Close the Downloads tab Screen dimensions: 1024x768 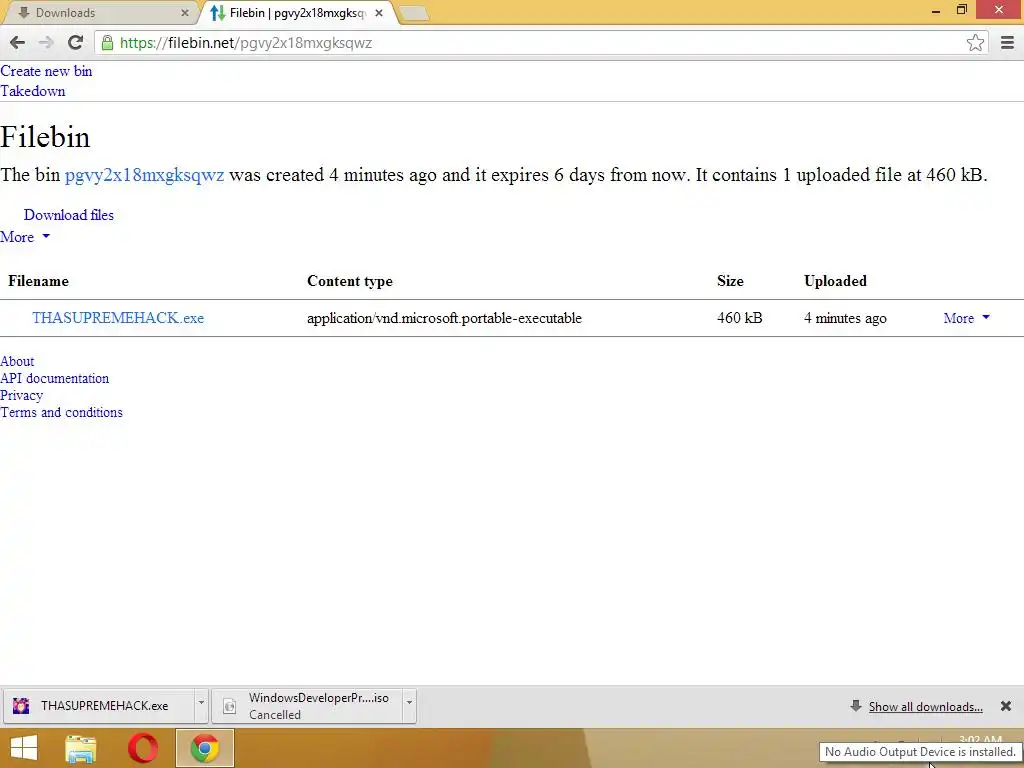pyautogui.click(x=185, y=13)
